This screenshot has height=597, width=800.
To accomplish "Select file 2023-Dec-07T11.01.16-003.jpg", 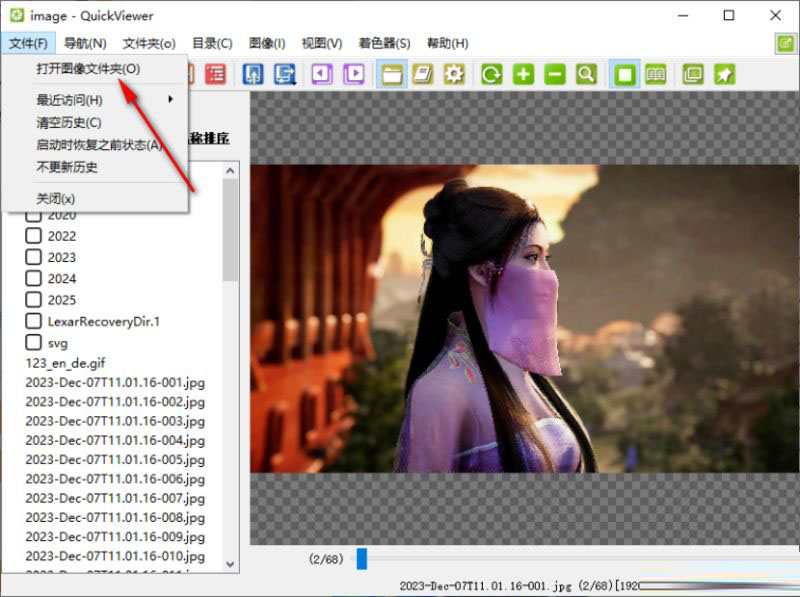I will (x=115, y=421).
